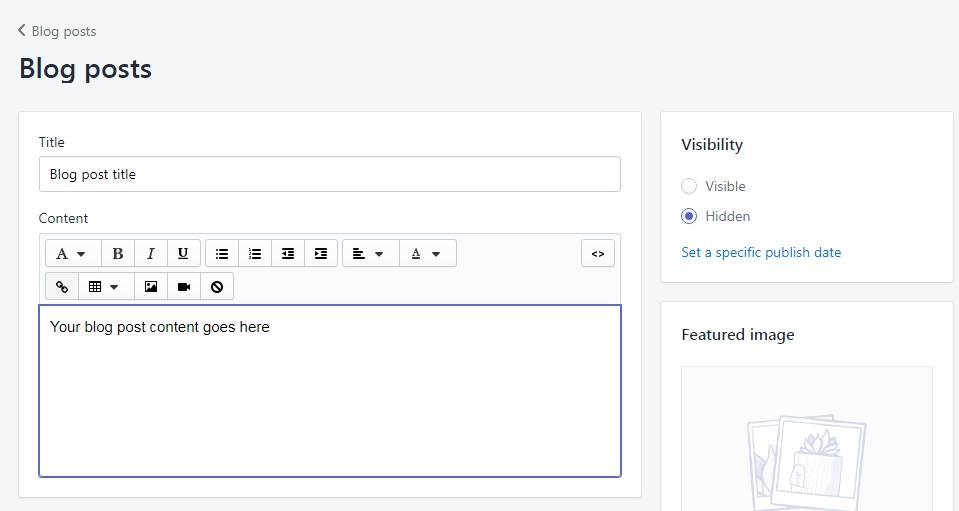Indent the selected text
The width and height of the screenshot is (959, 511).
pyautogui.click(x=321, y=253)
